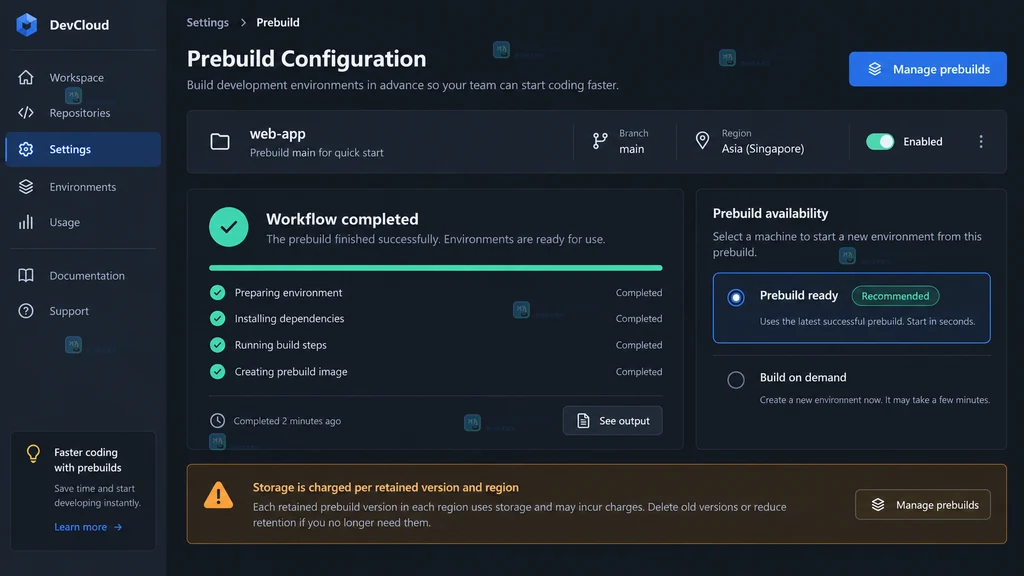Click the large Workflow completed checkmark icon
The height and width of the screenshot is (576, 1024).
point(229,227)
